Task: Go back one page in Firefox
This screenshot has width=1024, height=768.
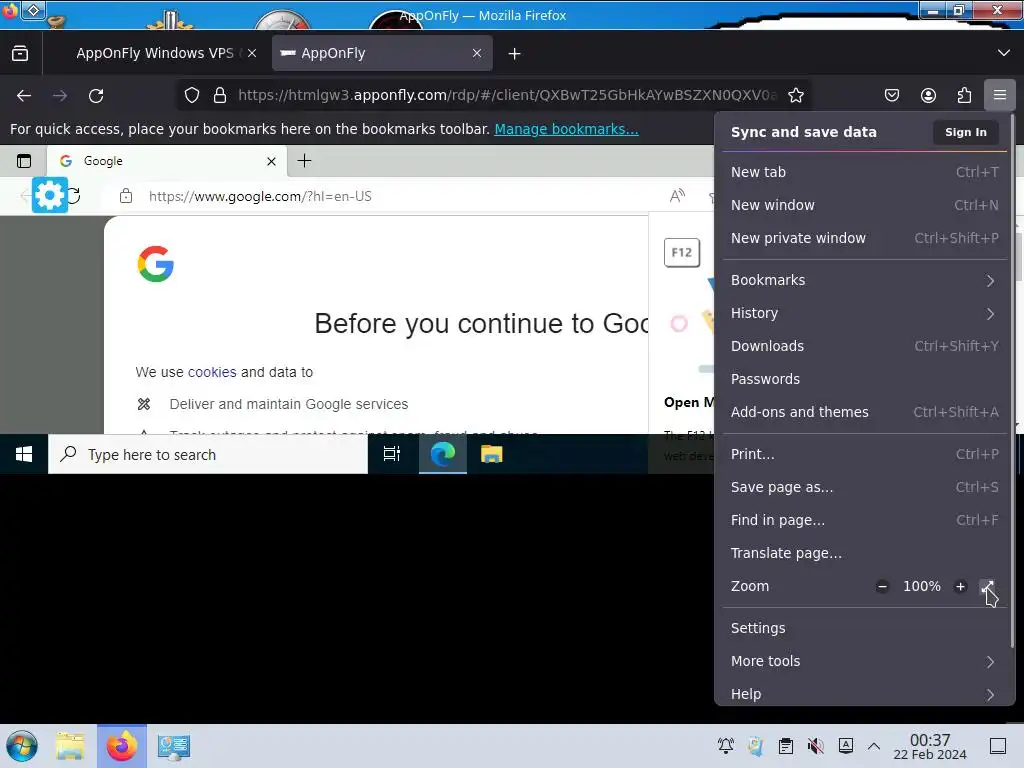Action: point(24,96)
